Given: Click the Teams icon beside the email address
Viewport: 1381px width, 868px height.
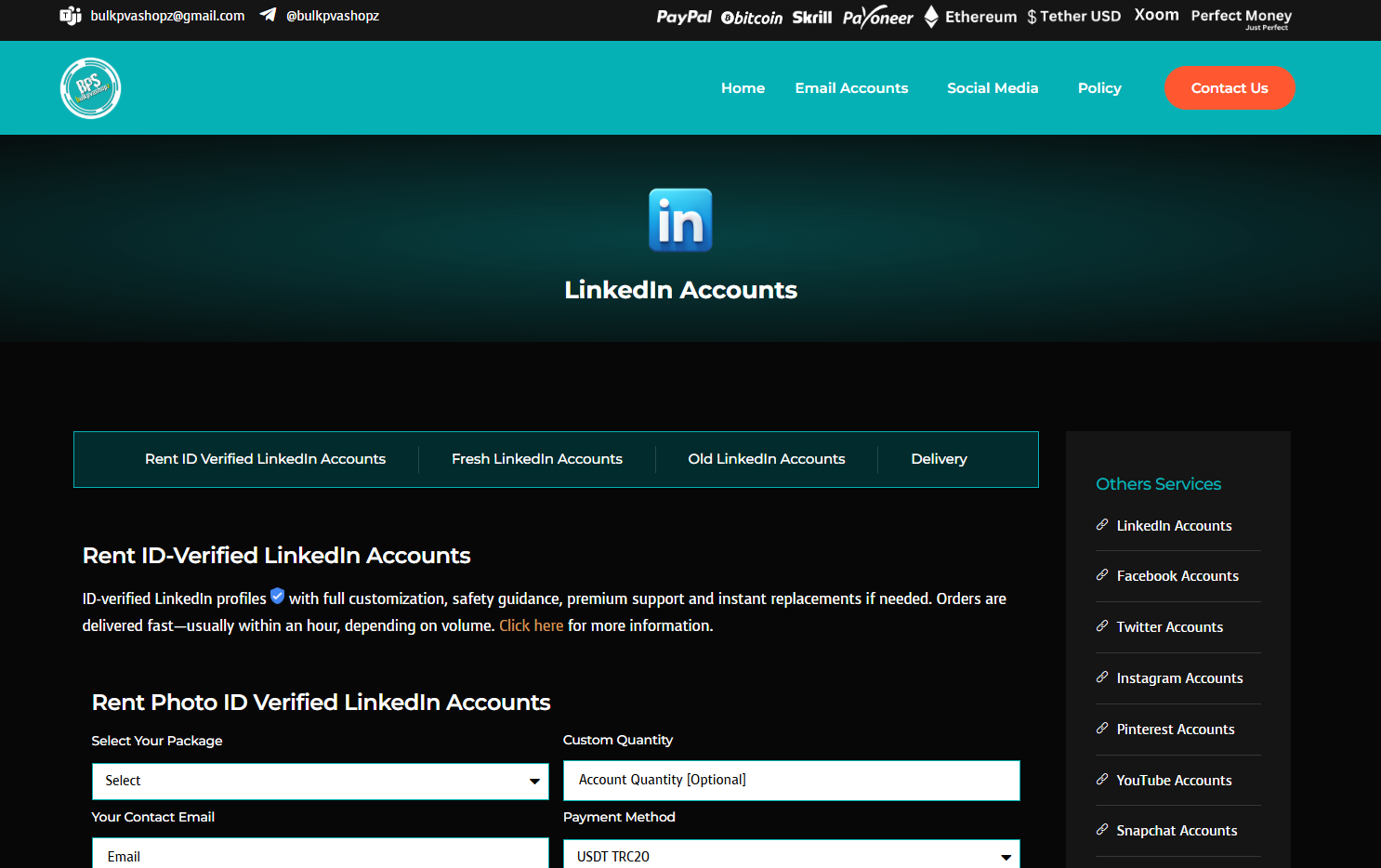Looking at the screenshot, I should (71, 16).
